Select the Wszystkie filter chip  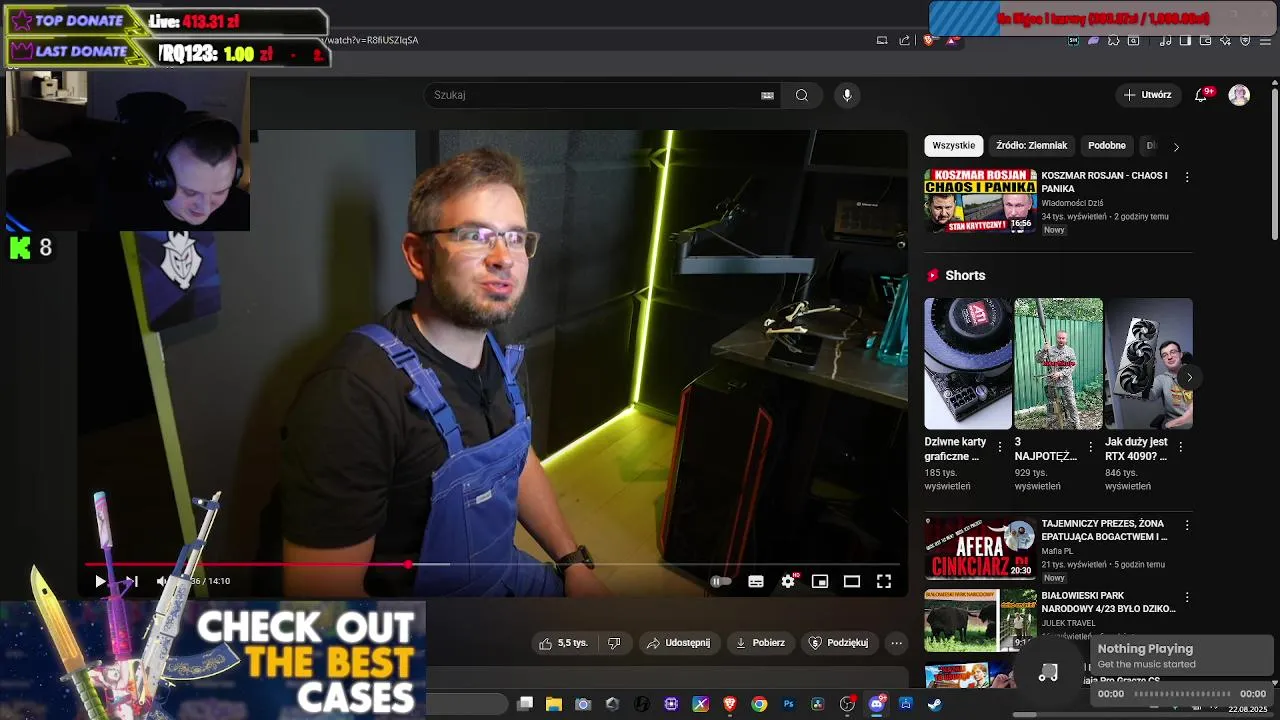pos(953,145)
